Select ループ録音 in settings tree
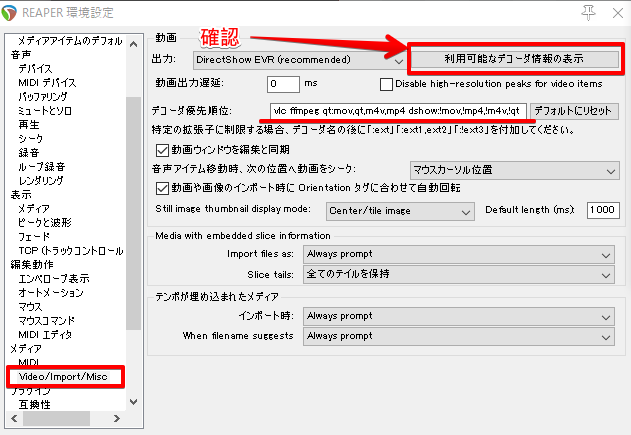Image resolution: width=631 pixels, height=435 pixels. click(x=42, y=167)
